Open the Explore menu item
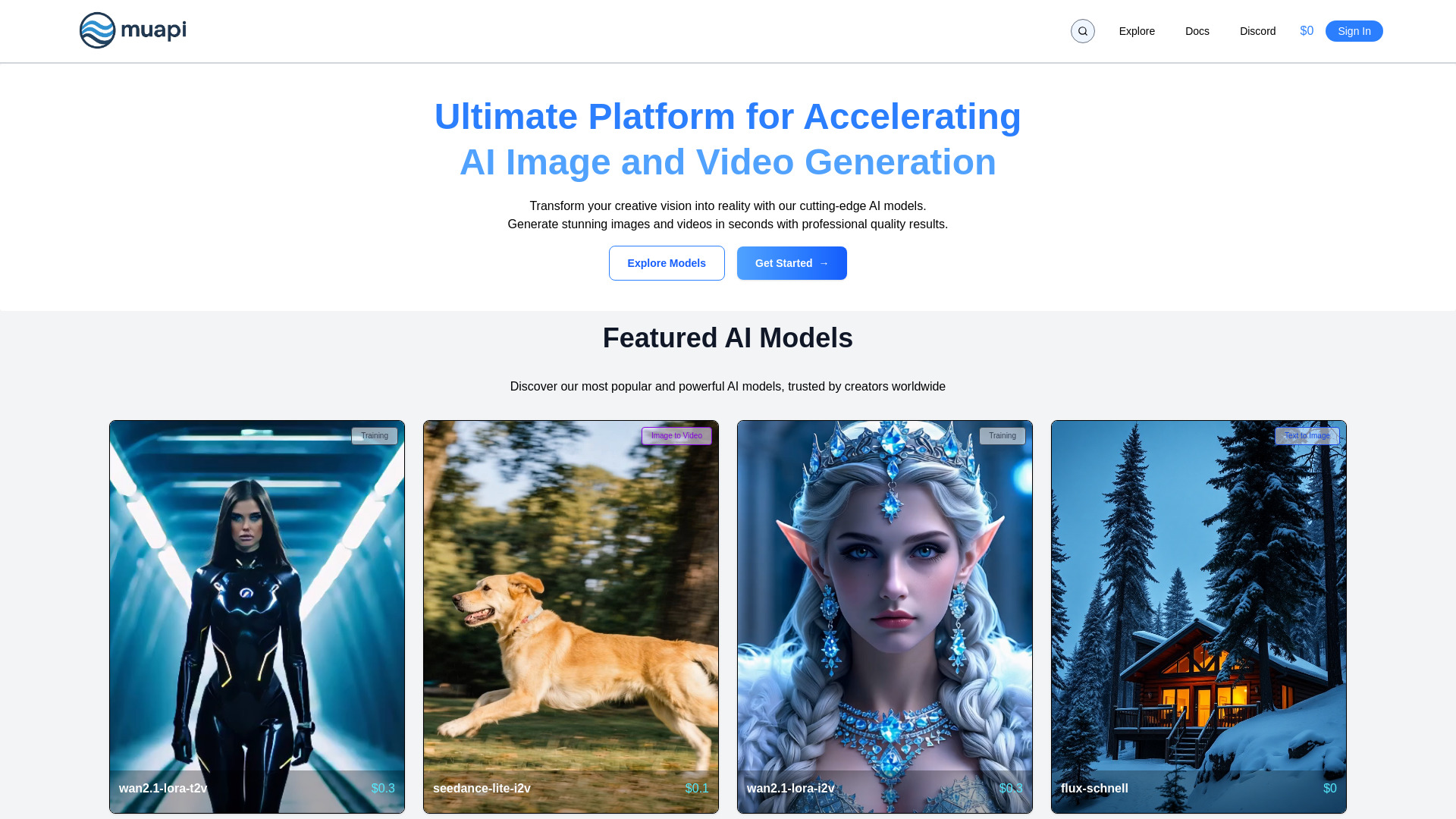Viewport: 1456px width, 819px height. [x=1136, y=31]
